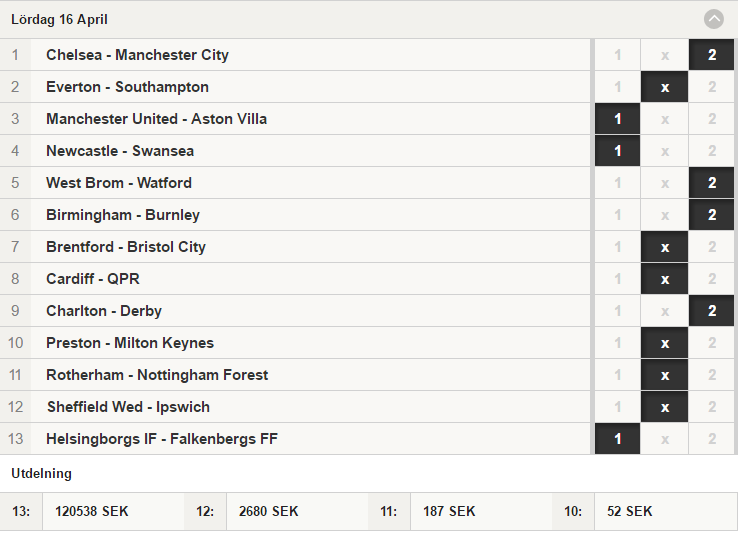The width and height of the screenshot is (738, 537).
Task: Toggle x for Sheffield Wed - Ipswich
Action: [665, 407]
